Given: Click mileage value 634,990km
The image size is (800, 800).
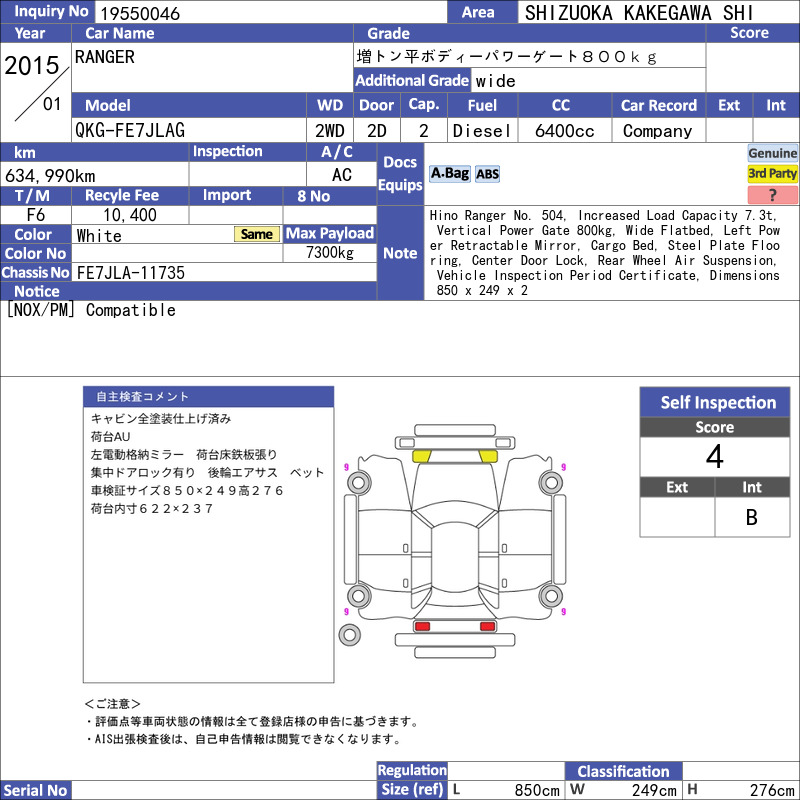Looking at the screenshot, I should (x=50, y=176).
